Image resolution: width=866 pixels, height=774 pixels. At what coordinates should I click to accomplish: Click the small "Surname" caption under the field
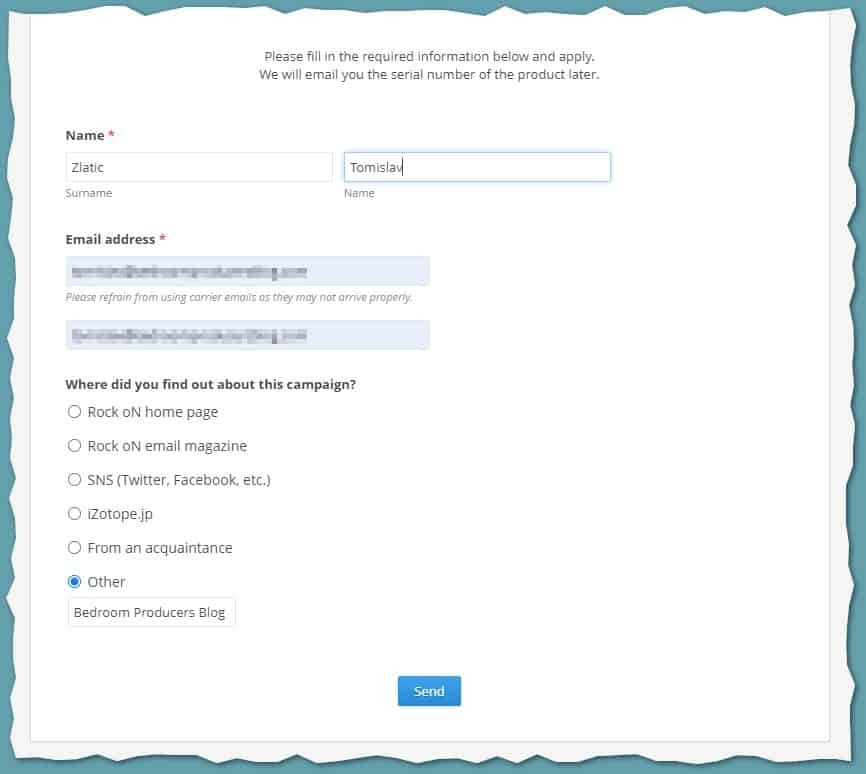[x=89, y=193]
